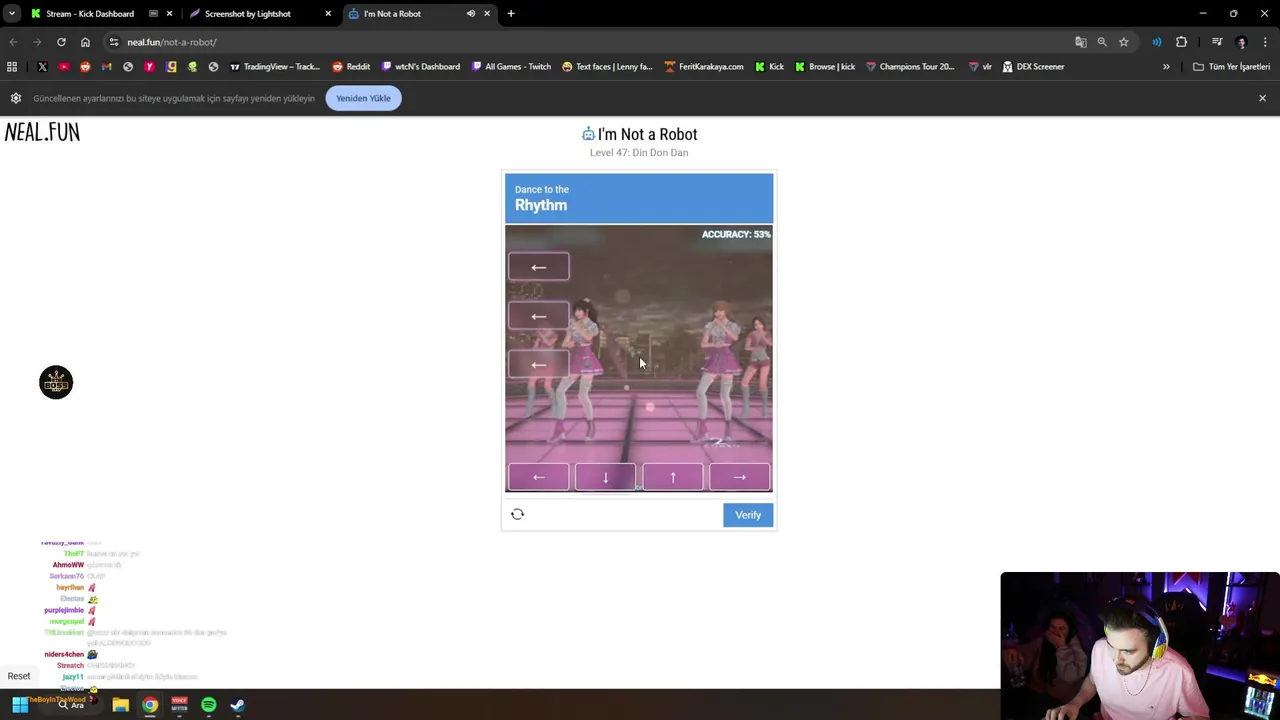Screen dimensions: 1280x720
Task: Click the back navigation arrow
Action: (13, 42)
